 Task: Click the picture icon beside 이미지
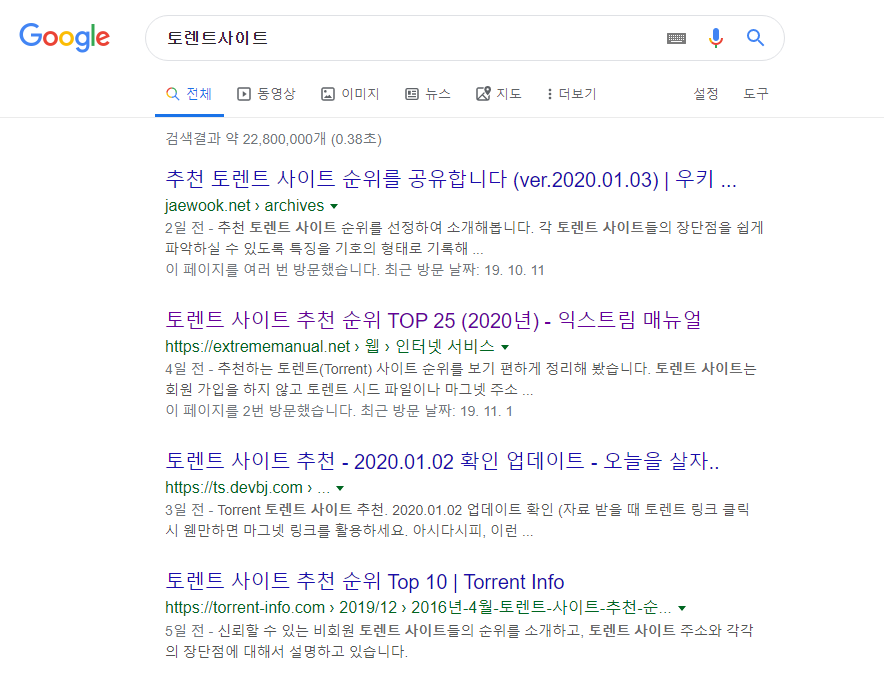click(328, 94)
